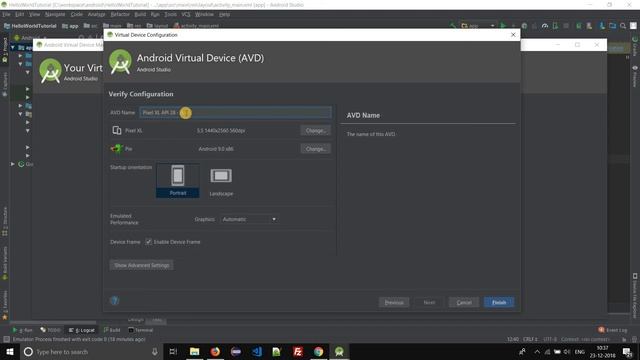Open the Analyze menu
Screen dimensions: 640x360
(x=96, y=14)
